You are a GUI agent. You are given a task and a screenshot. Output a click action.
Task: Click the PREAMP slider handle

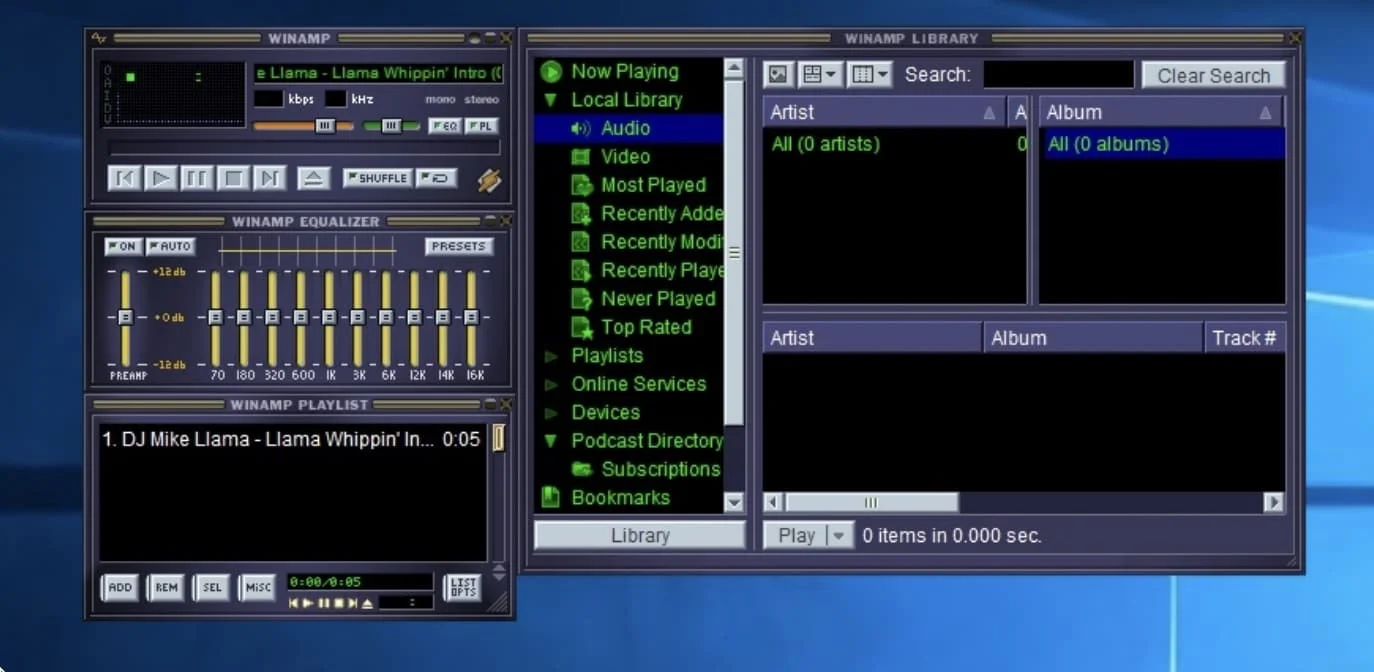coord(125,317)
